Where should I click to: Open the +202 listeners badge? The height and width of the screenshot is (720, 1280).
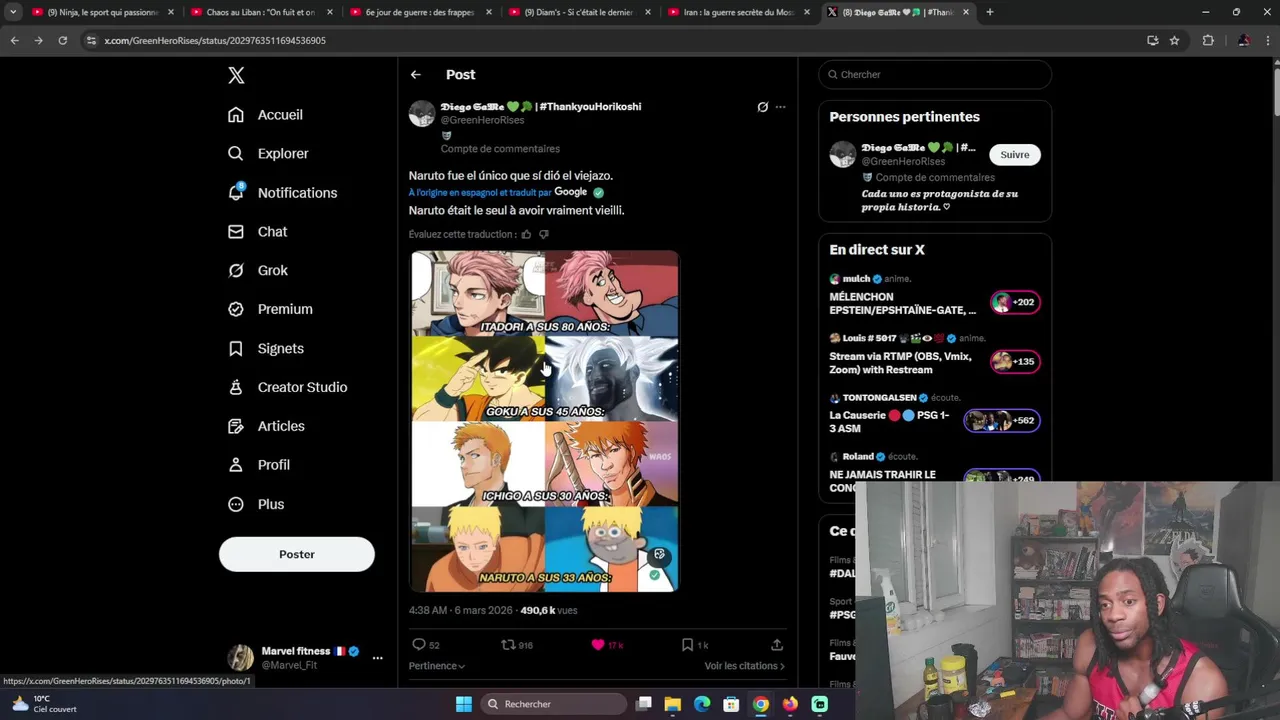tap(1015, 302)
